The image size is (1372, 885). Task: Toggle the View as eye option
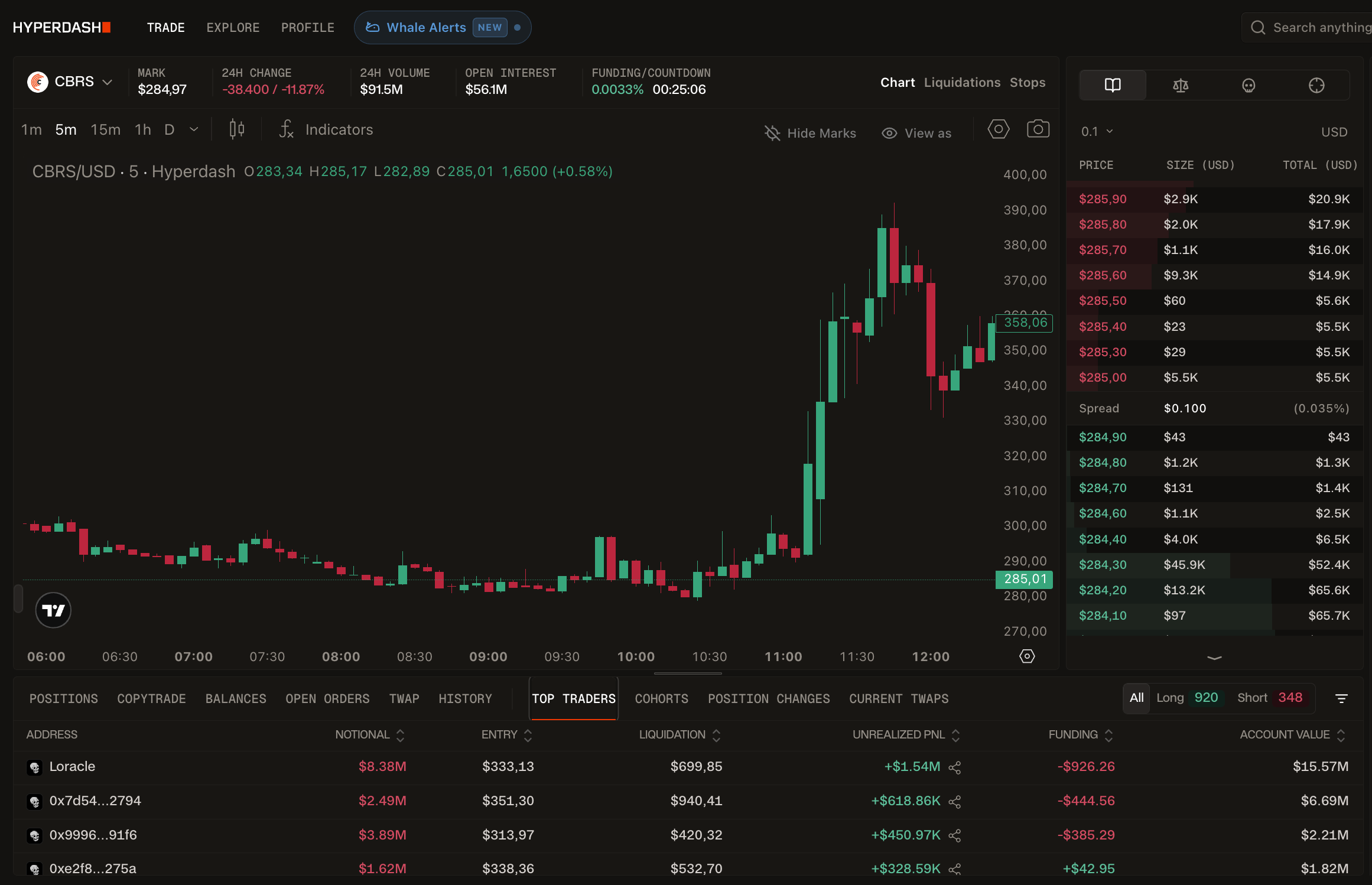coord(916,133)
